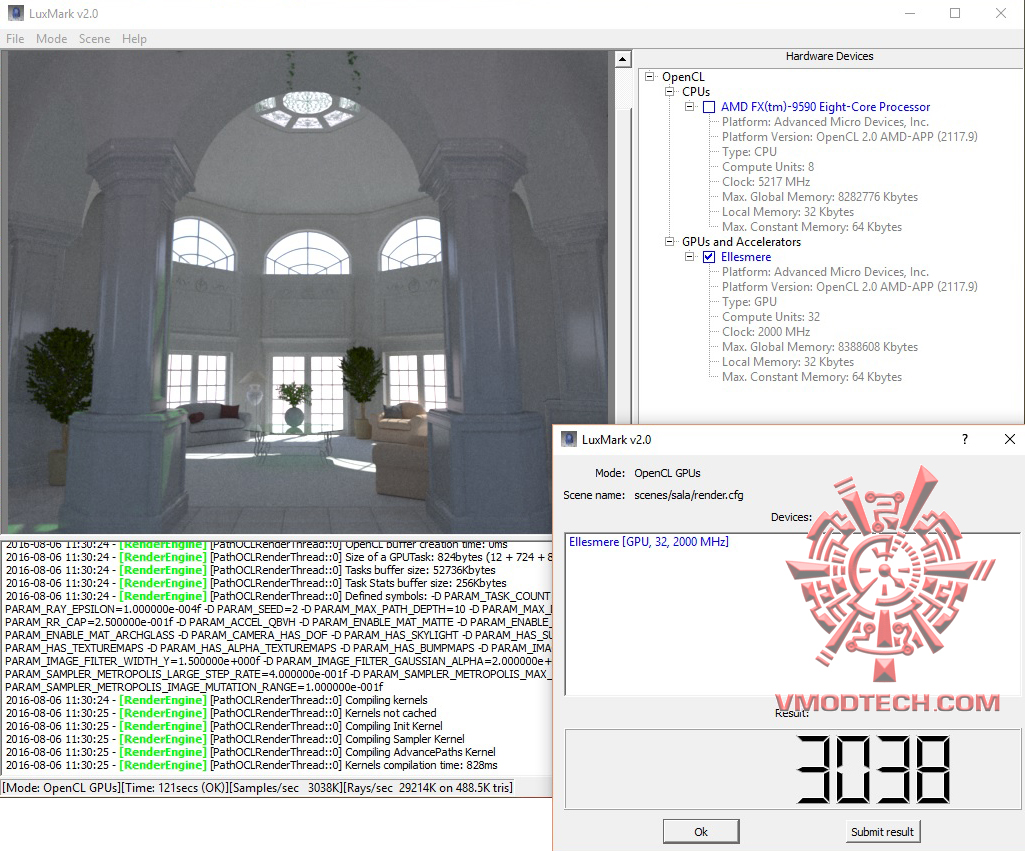Click 'OpenCL GPUs' mode value in dialog

click(667, 473)
